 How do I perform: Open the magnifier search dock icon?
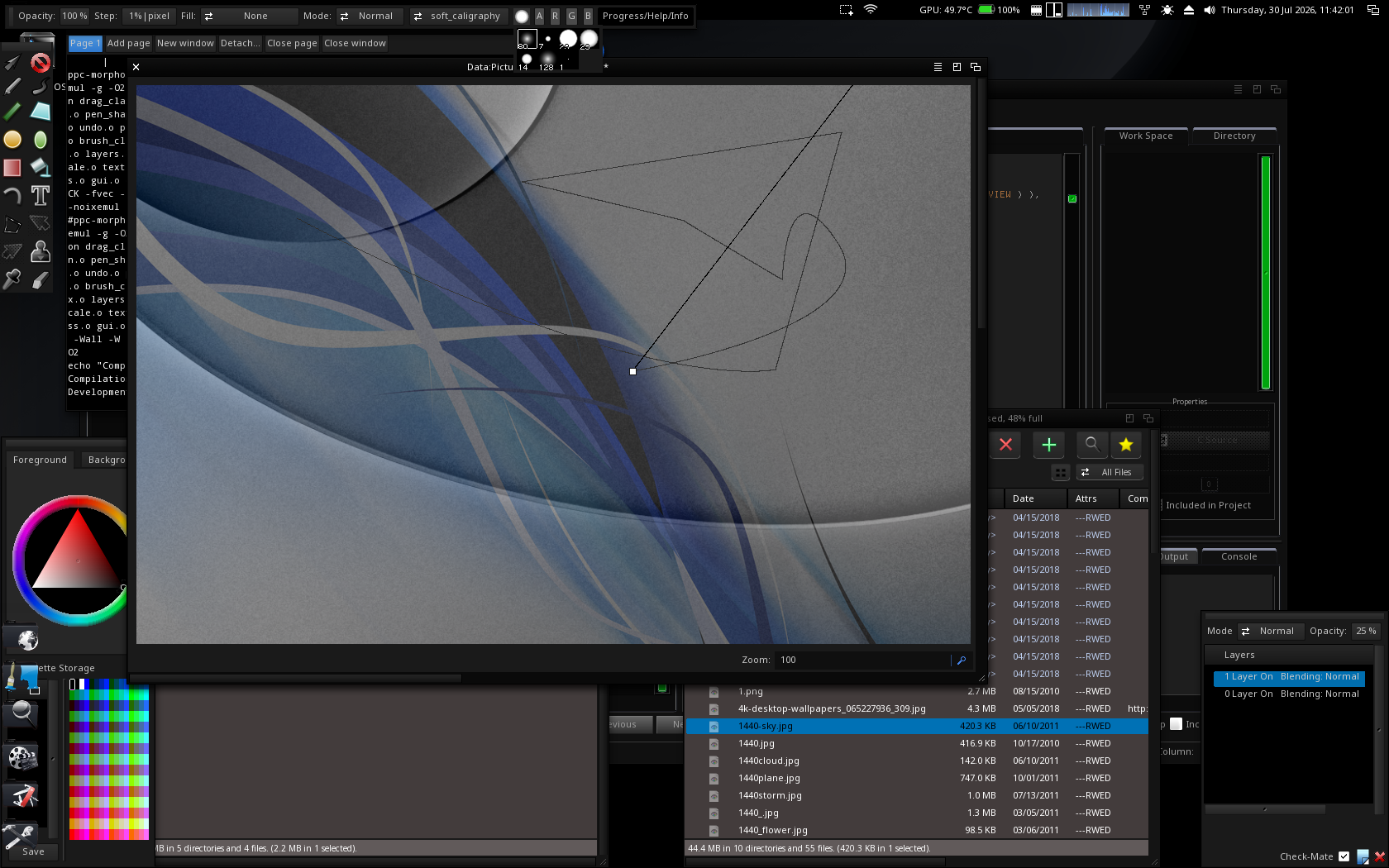tap(22, 713)
